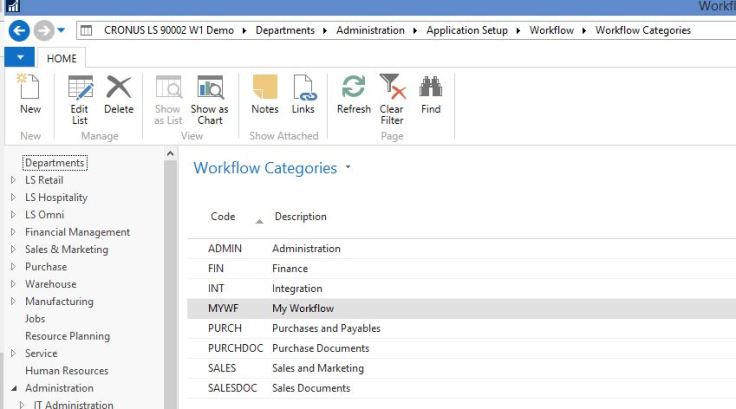The width and height of the screenshot is (736, 409).
Task: Click the Sales Documents description cell
Action: [311, 388]
